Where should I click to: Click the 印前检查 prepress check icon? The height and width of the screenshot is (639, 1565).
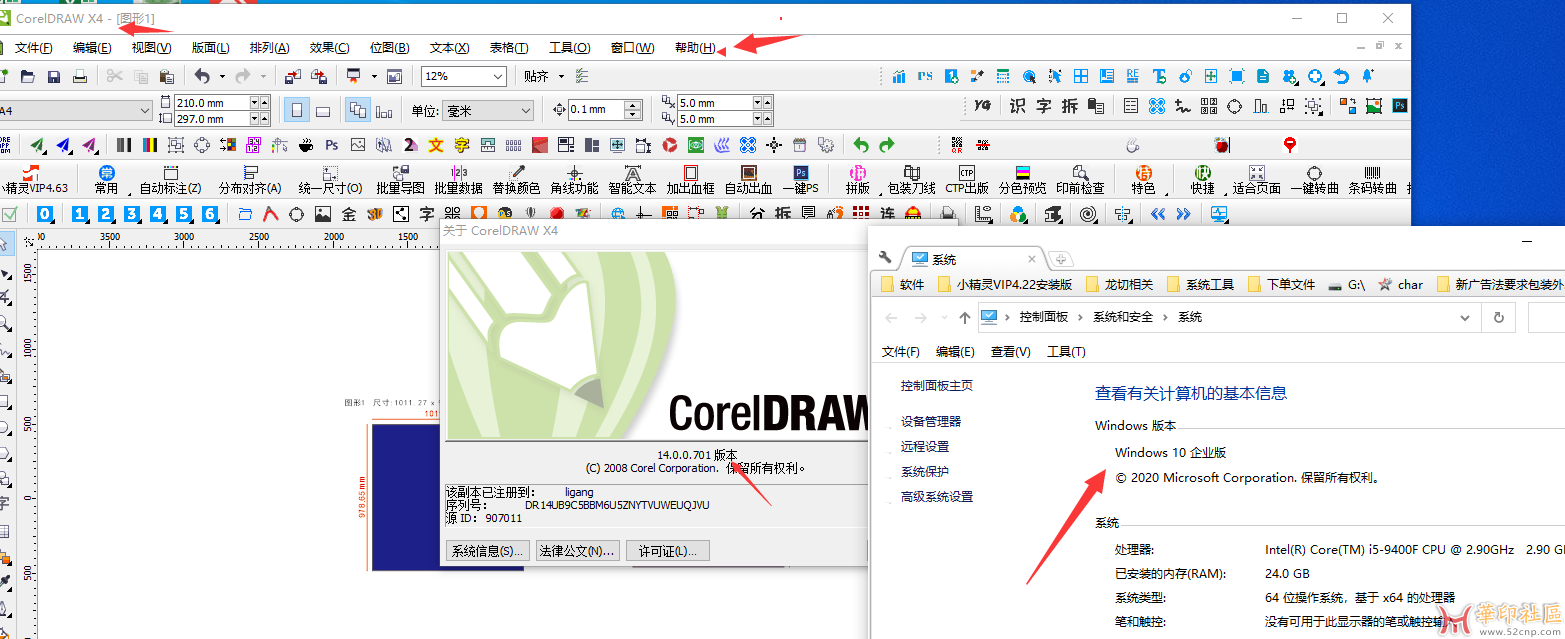(x=1080, y=179)
